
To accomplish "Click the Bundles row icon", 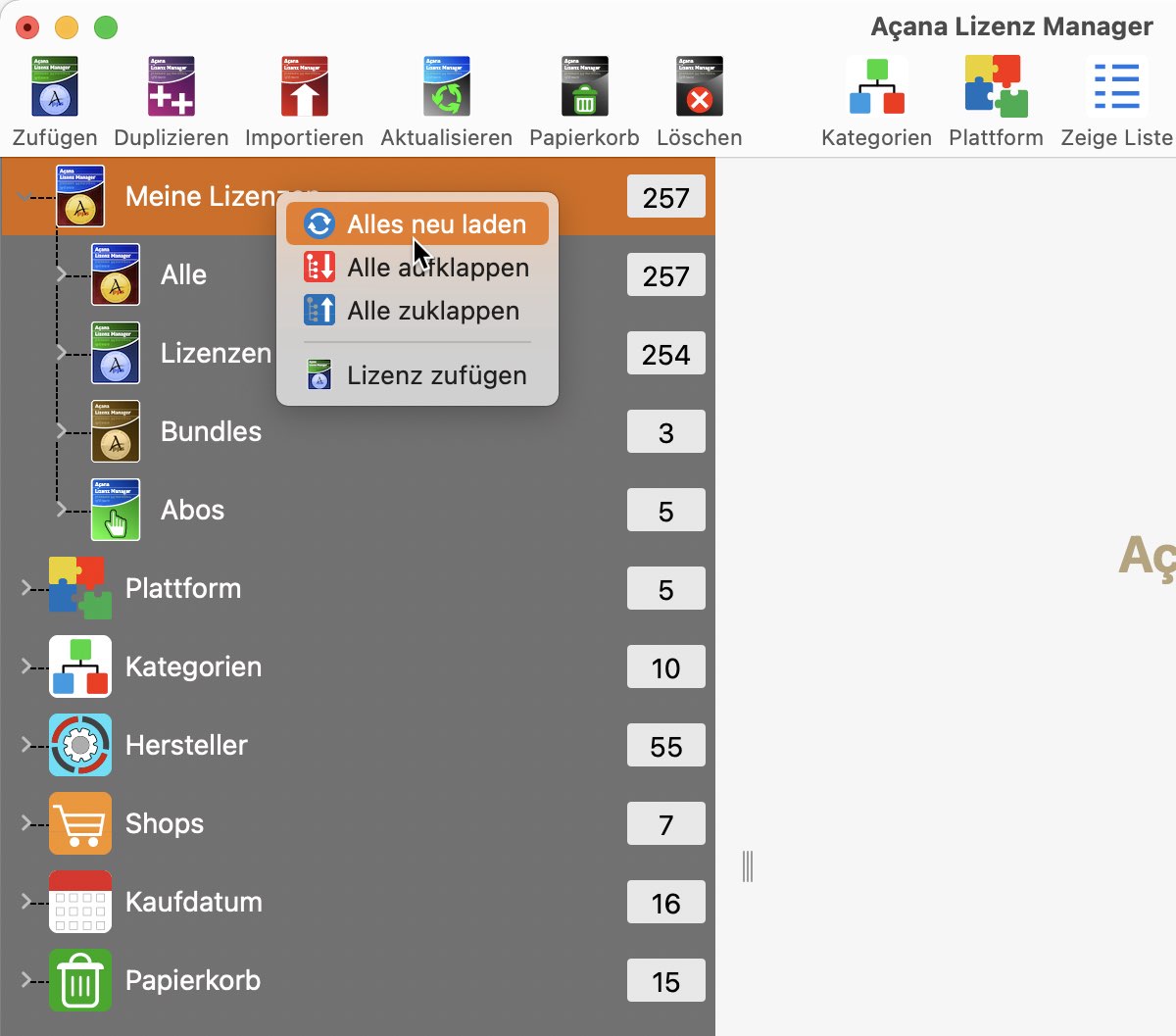I will (116, 431).
